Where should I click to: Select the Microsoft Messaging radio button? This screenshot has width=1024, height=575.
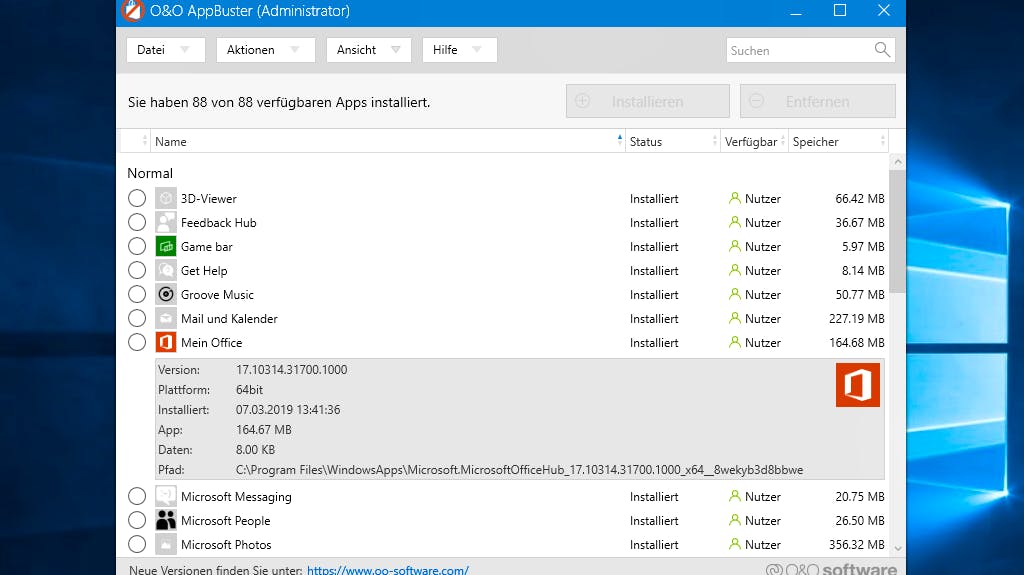pos(137,496)
